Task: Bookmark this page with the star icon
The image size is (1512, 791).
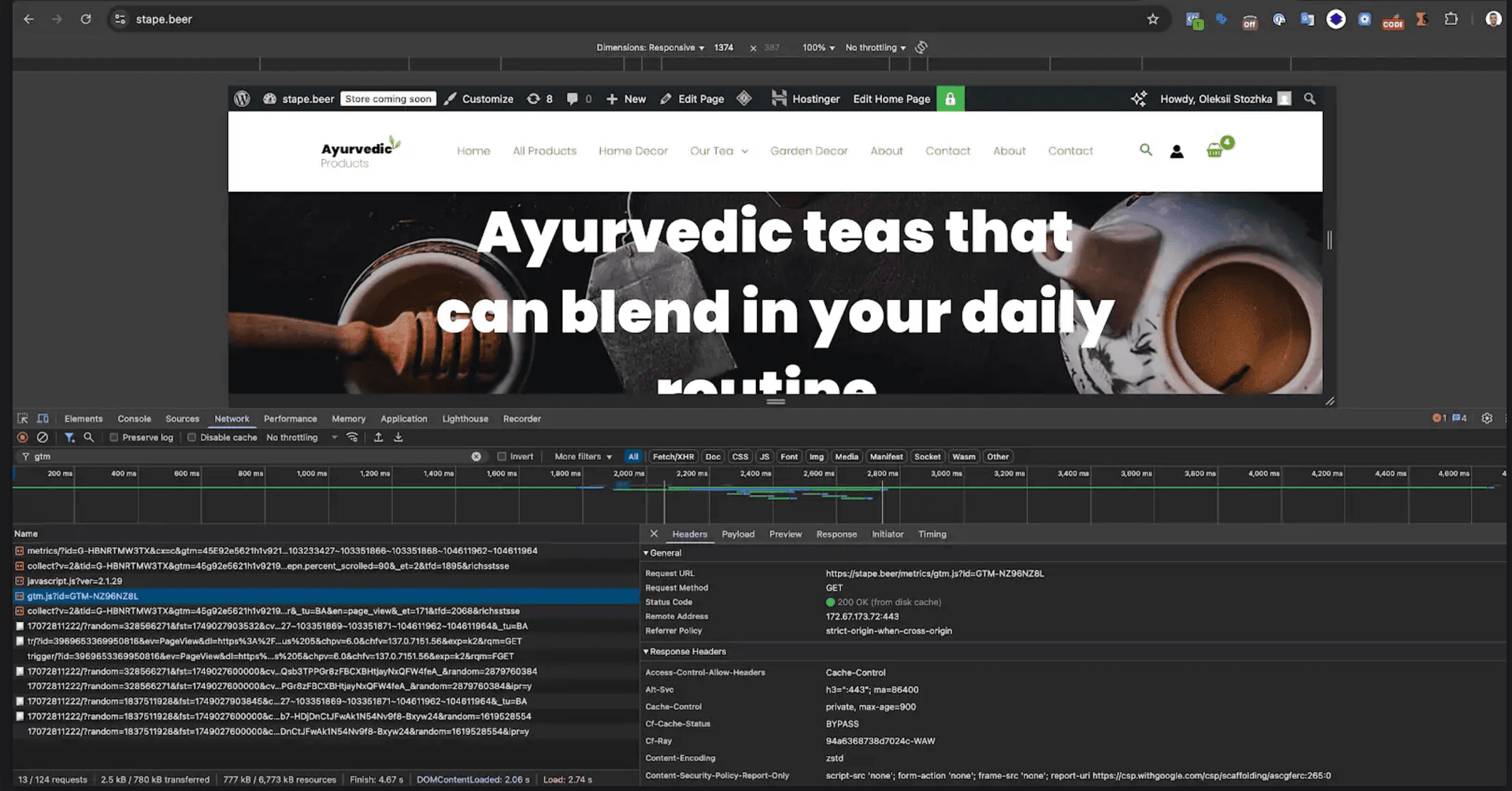Action: 1153,19
